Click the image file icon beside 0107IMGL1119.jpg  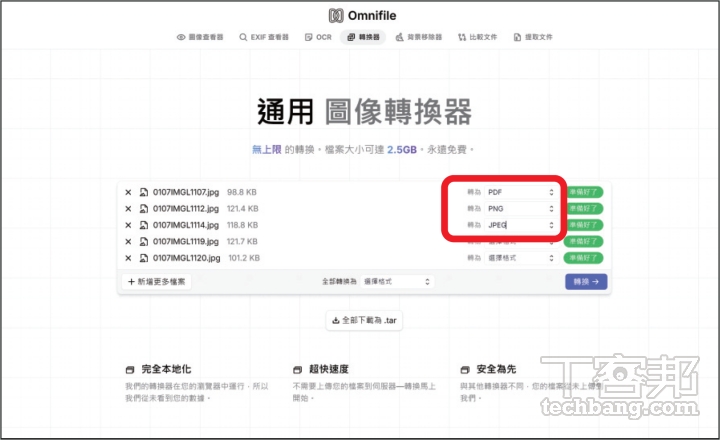[144, 242]
